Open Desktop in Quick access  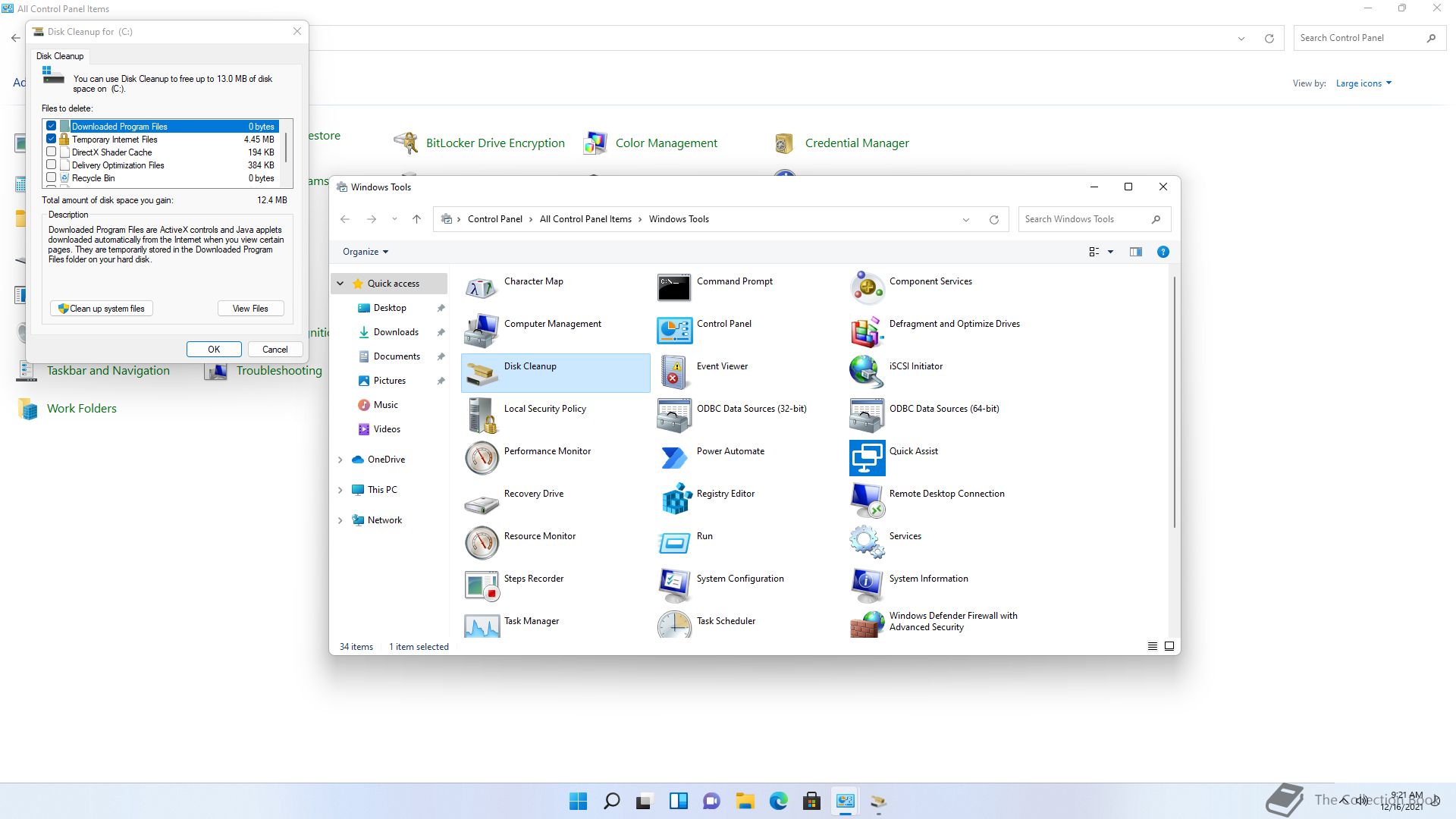click(390, 308)
